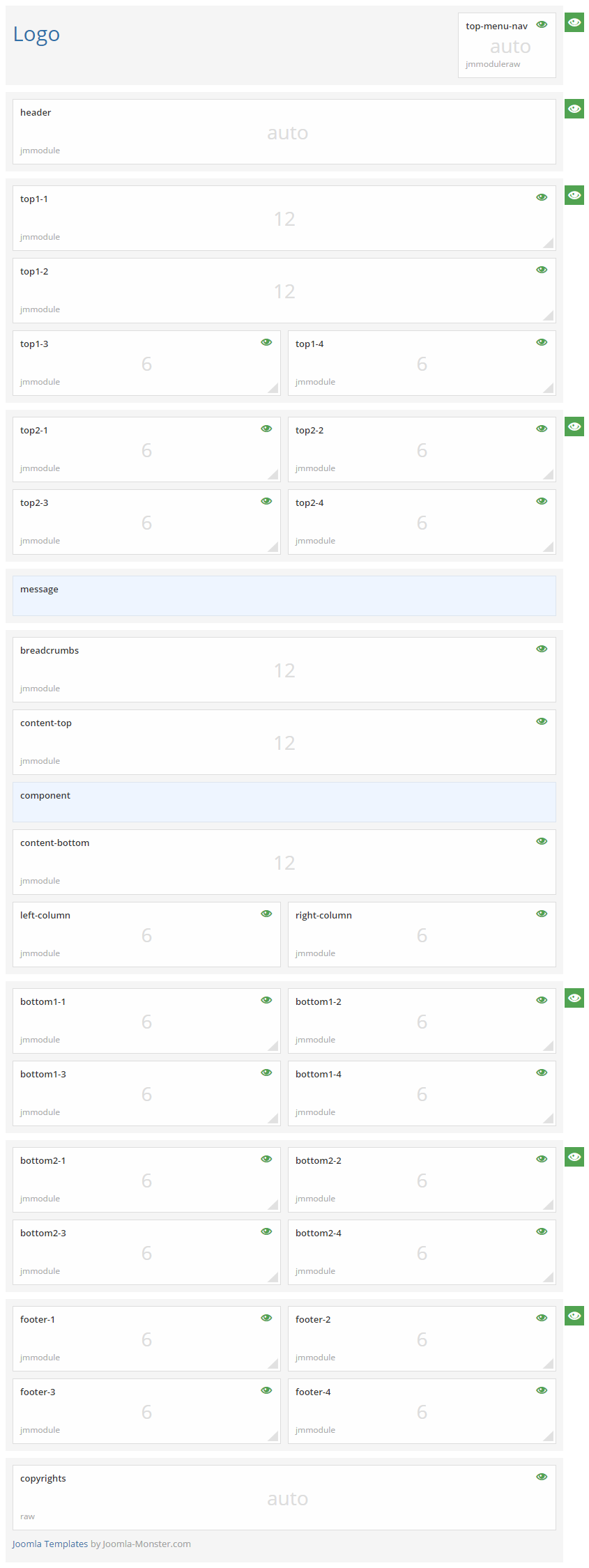Click the green eye button beside the bottom1 row
This screenshot has height=1568, width=589.
[x=574, y=998]
